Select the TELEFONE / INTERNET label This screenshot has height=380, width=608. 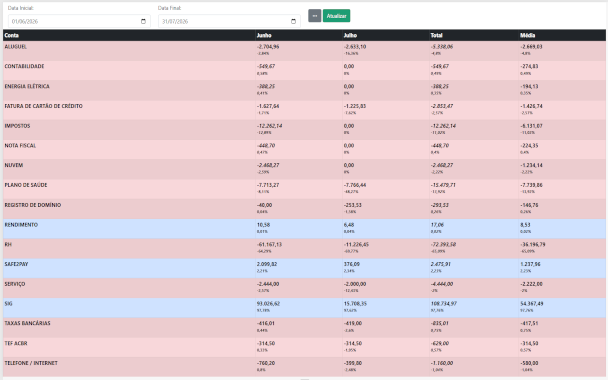coord(31,363)
